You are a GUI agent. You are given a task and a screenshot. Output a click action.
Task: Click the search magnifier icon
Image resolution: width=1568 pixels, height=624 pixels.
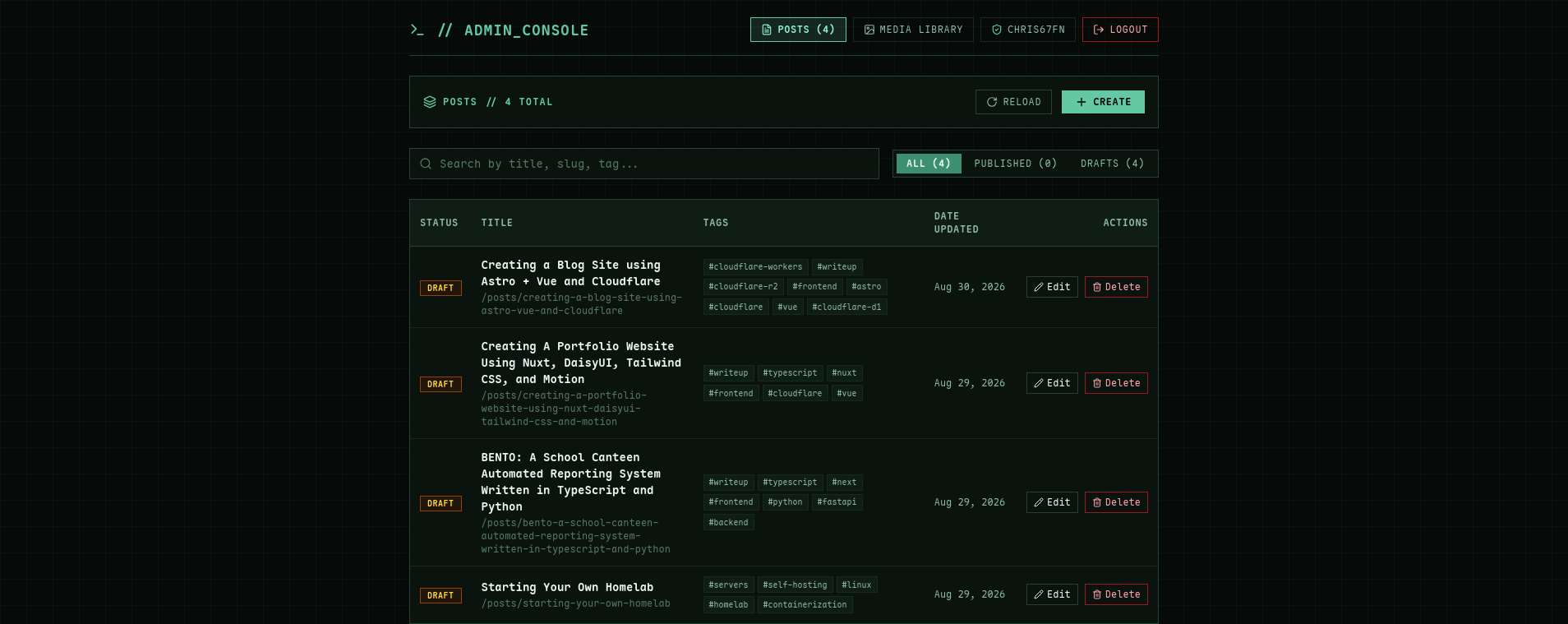426,164
